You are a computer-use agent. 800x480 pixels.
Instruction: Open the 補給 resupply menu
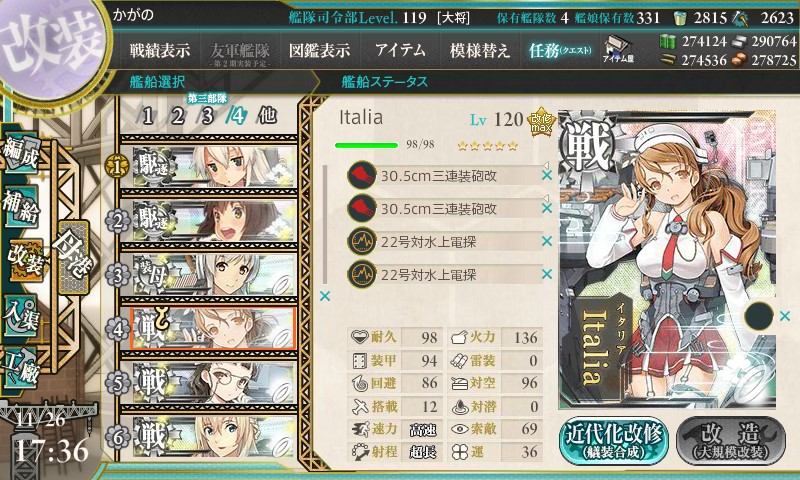21,207
